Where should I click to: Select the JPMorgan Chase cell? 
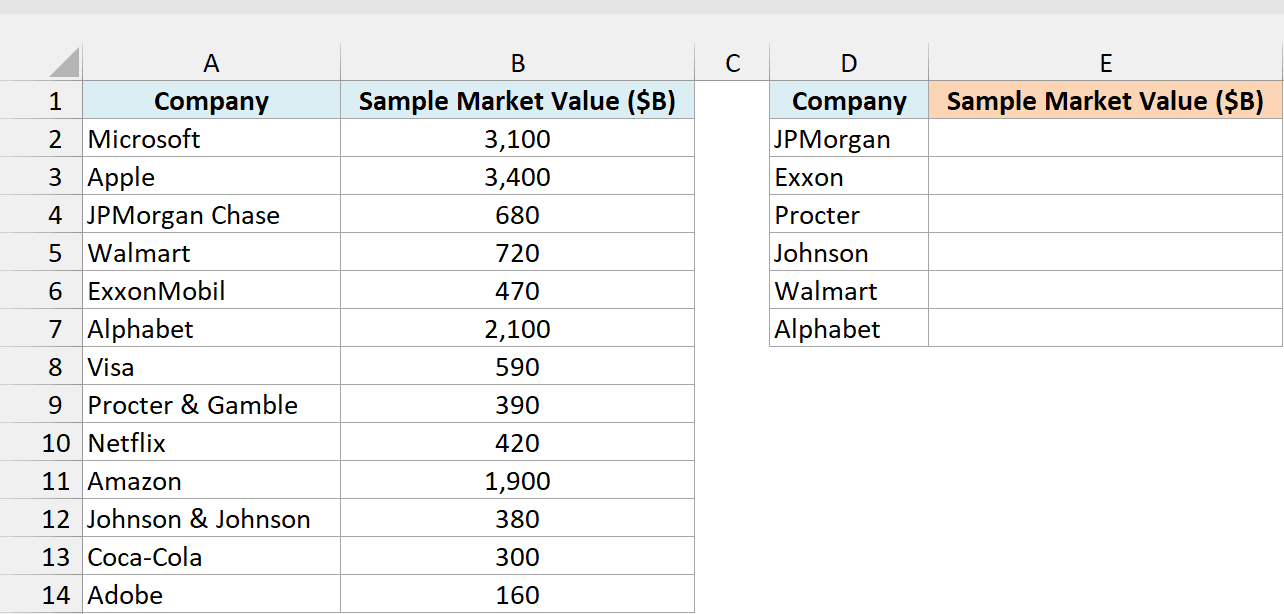click(x=211, y=215)
